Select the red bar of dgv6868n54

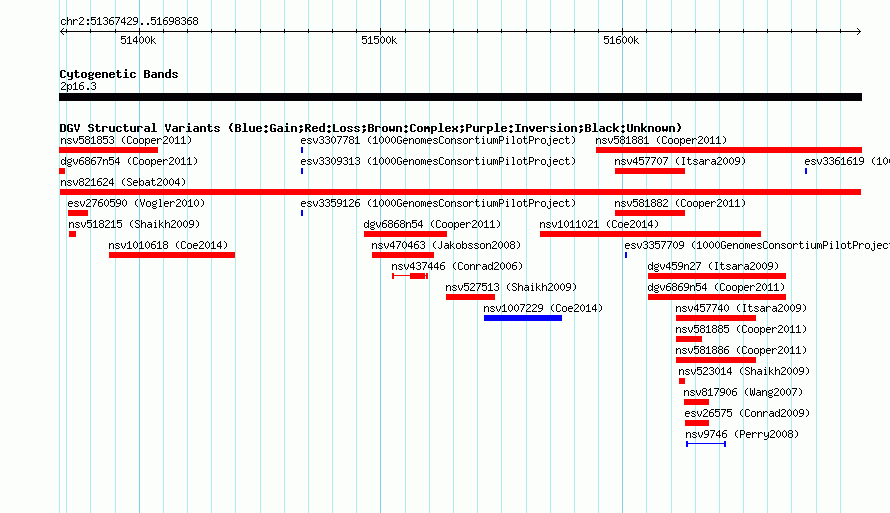pos(405,234)
